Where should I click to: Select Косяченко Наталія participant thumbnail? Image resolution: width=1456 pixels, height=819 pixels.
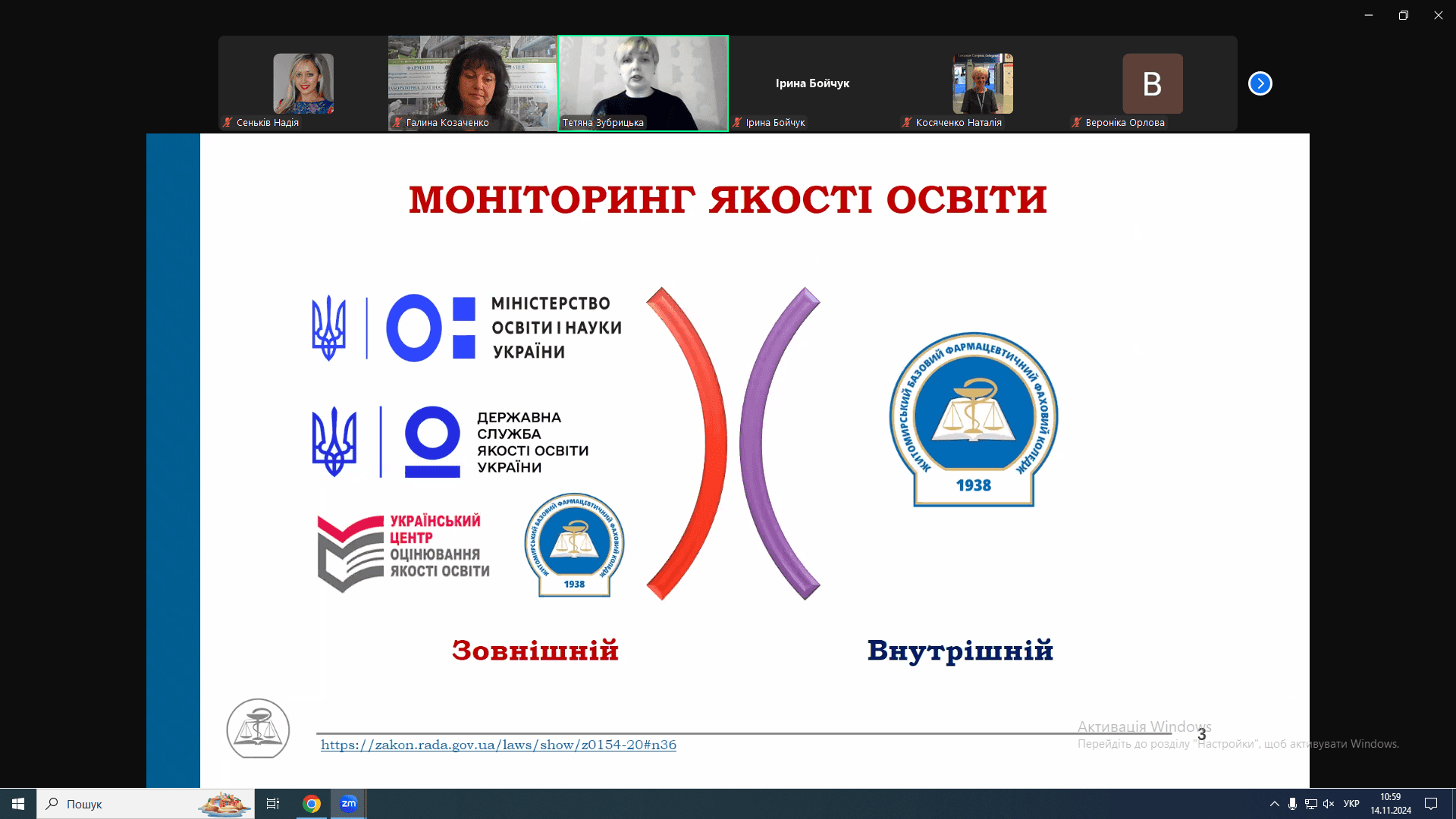(x=982, y=83)
